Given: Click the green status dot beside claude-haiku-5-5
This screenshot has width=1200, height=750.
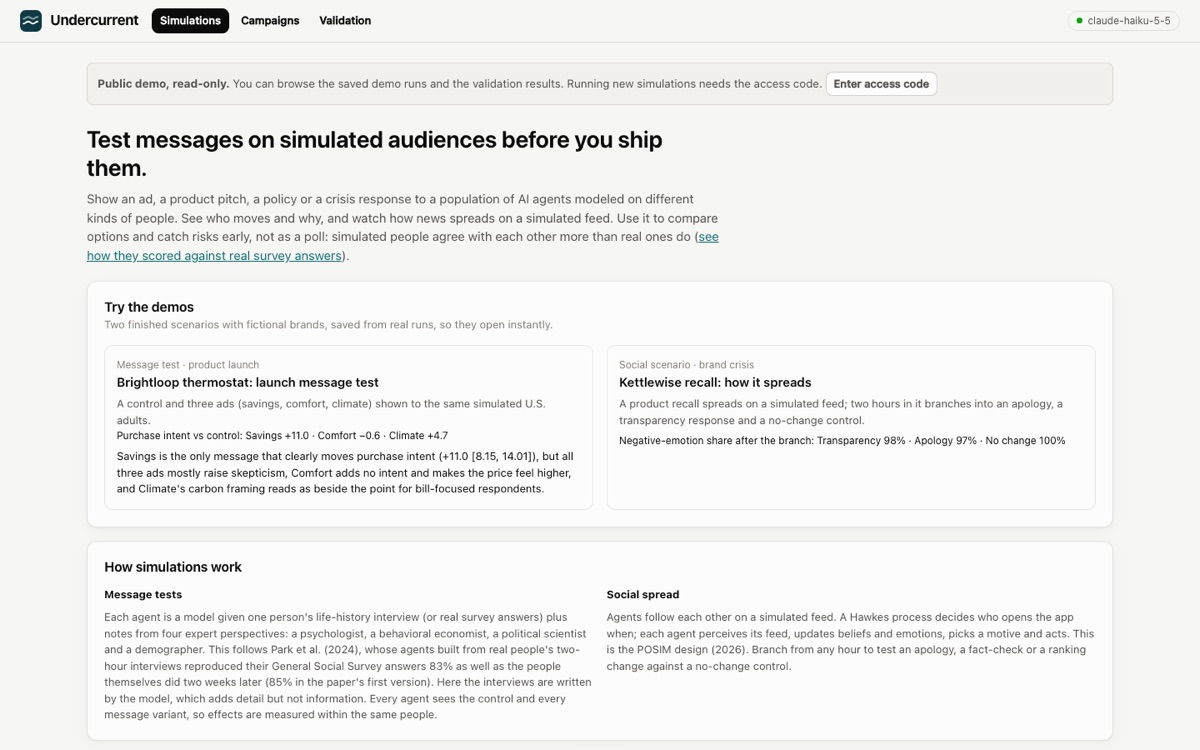Looking at the screenshot, I should [x=1079, y=21].
